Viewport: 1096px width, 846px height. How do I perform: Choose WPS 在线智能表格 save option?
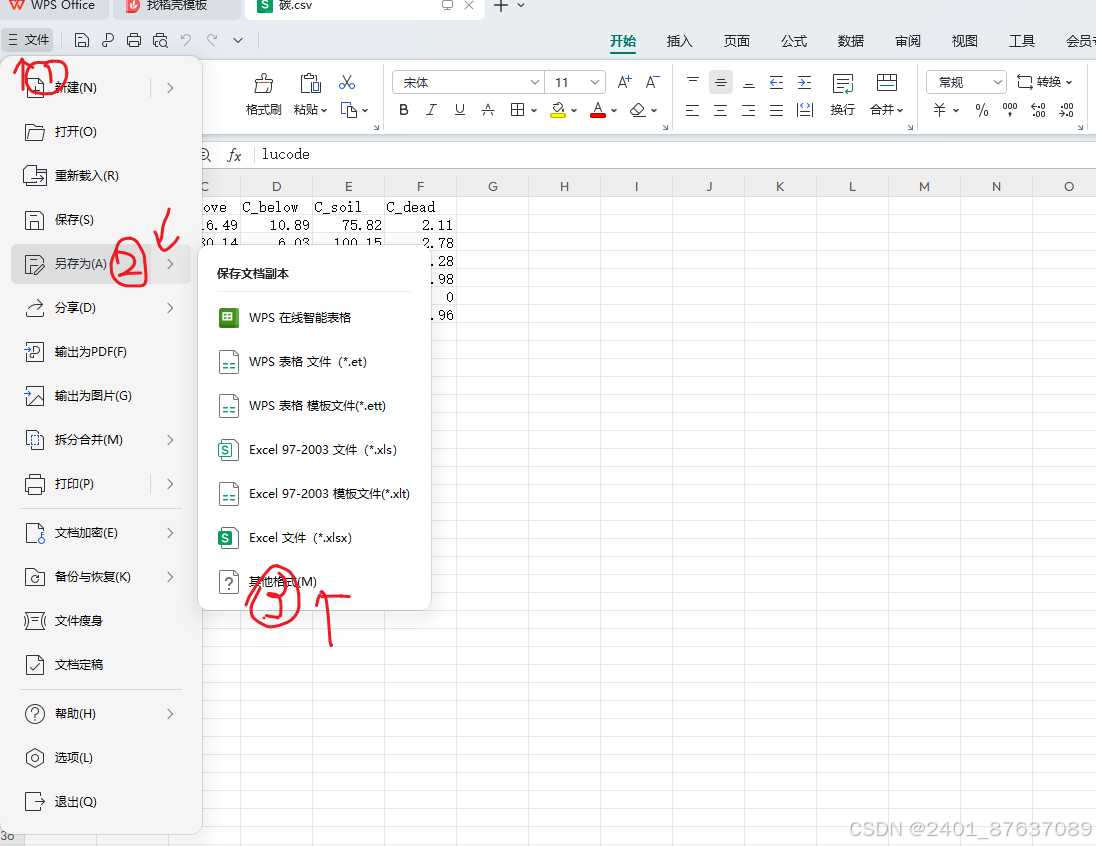tap(315, 317)
